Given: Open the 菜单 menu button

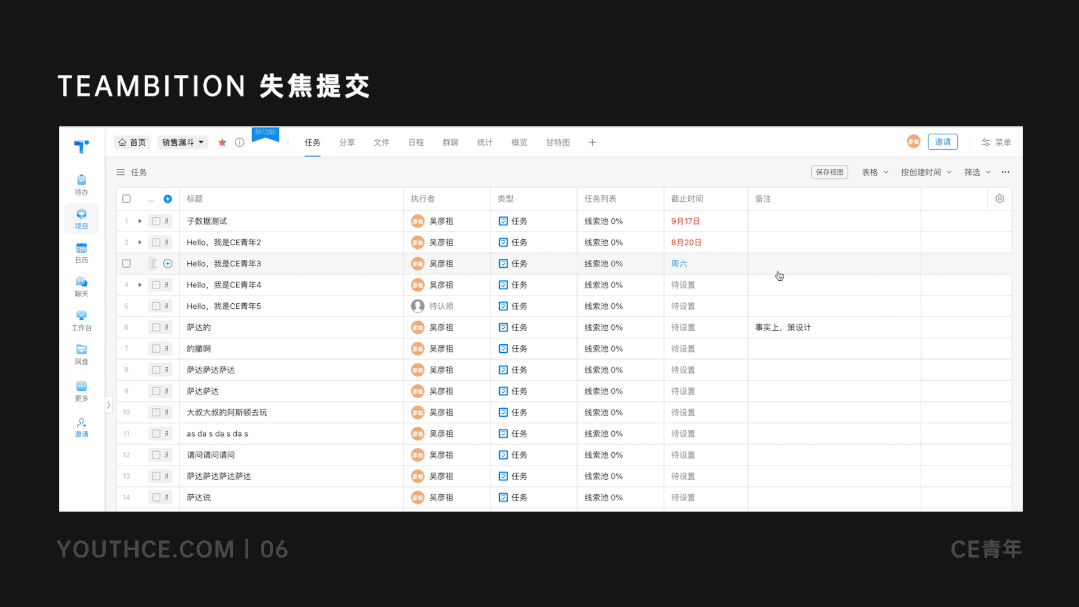Looking at the screenshot, I should coord(996,142).
